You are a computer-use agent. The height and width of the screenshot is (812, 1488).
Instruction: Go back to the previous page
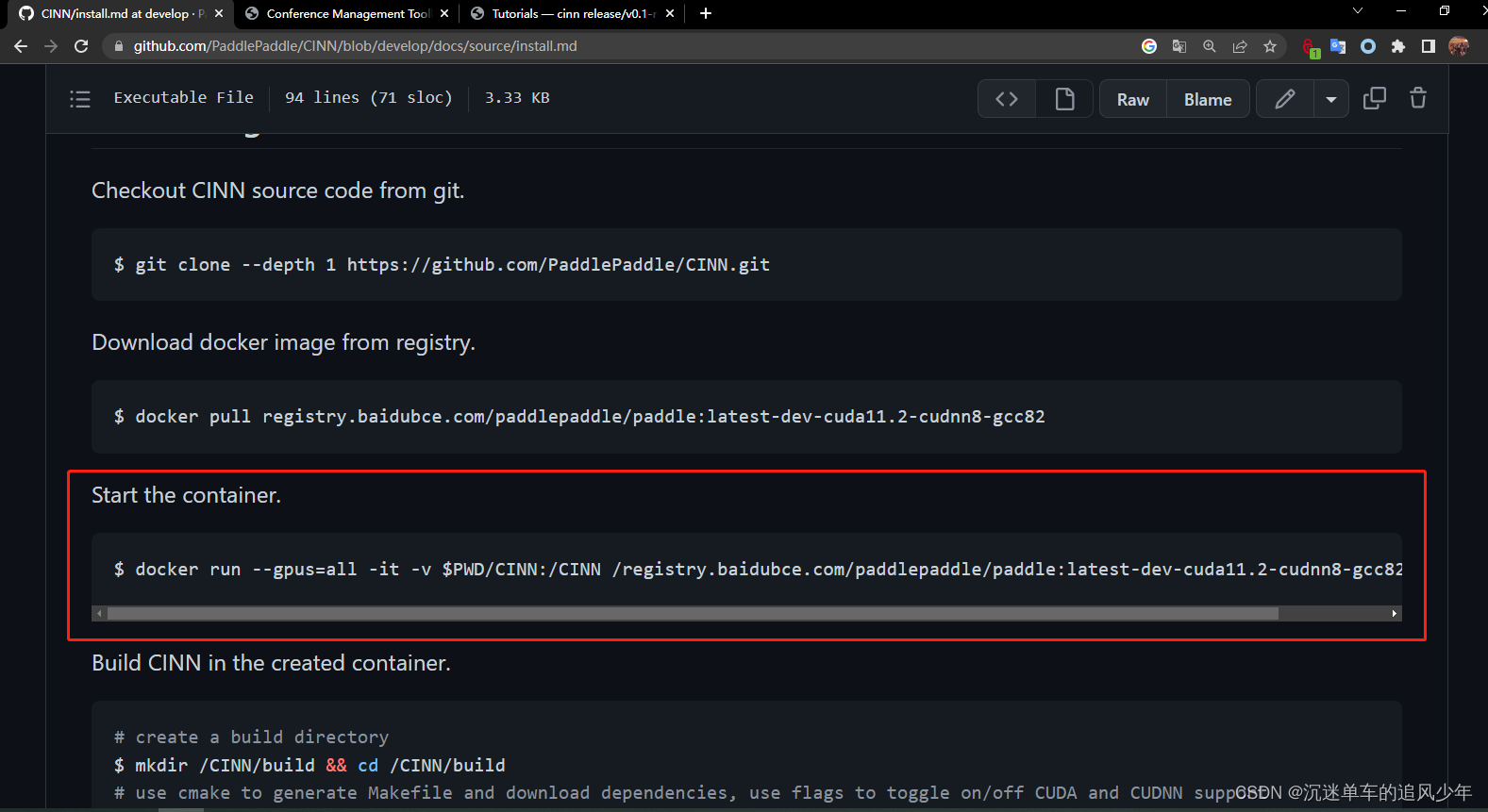click(x=21, y=46)
